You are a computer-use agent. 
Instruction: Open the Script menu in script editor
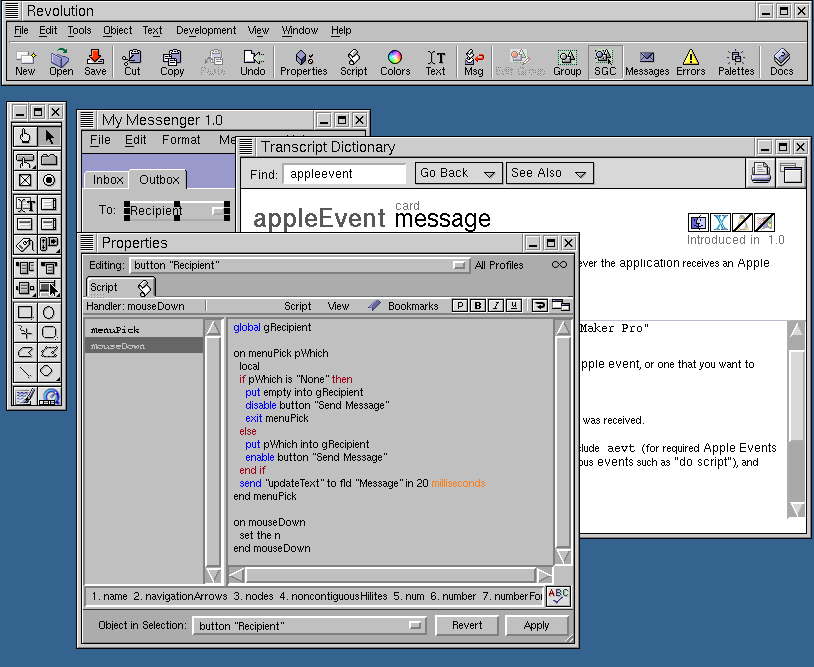click(297, 306)
